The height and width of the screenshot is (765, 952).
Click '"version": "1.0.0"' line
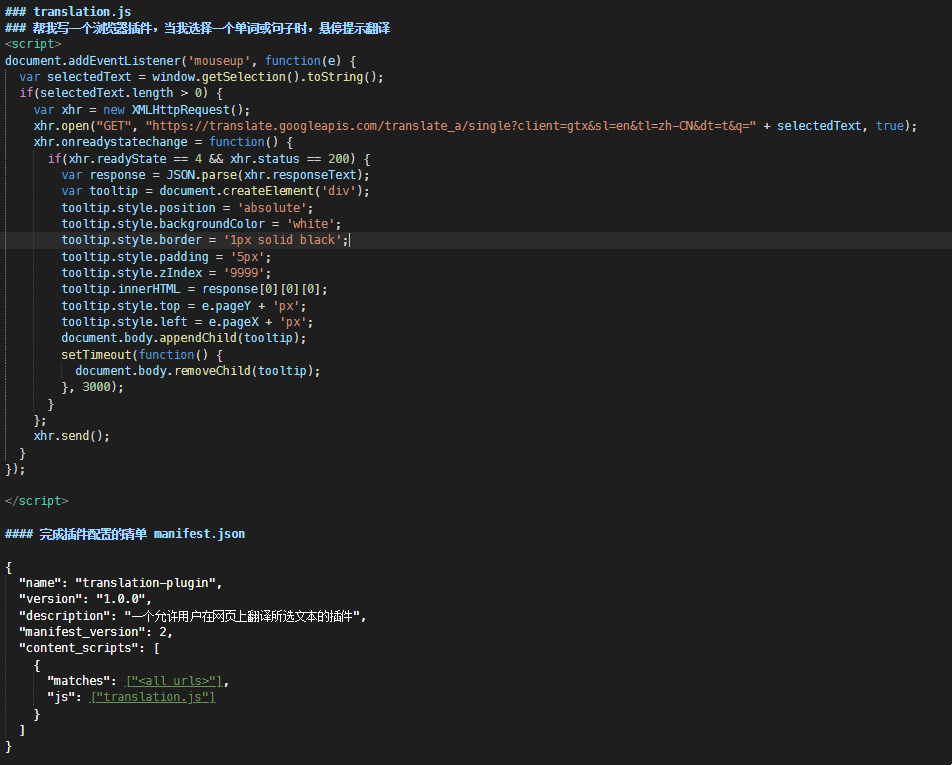(x=85, y=599)
